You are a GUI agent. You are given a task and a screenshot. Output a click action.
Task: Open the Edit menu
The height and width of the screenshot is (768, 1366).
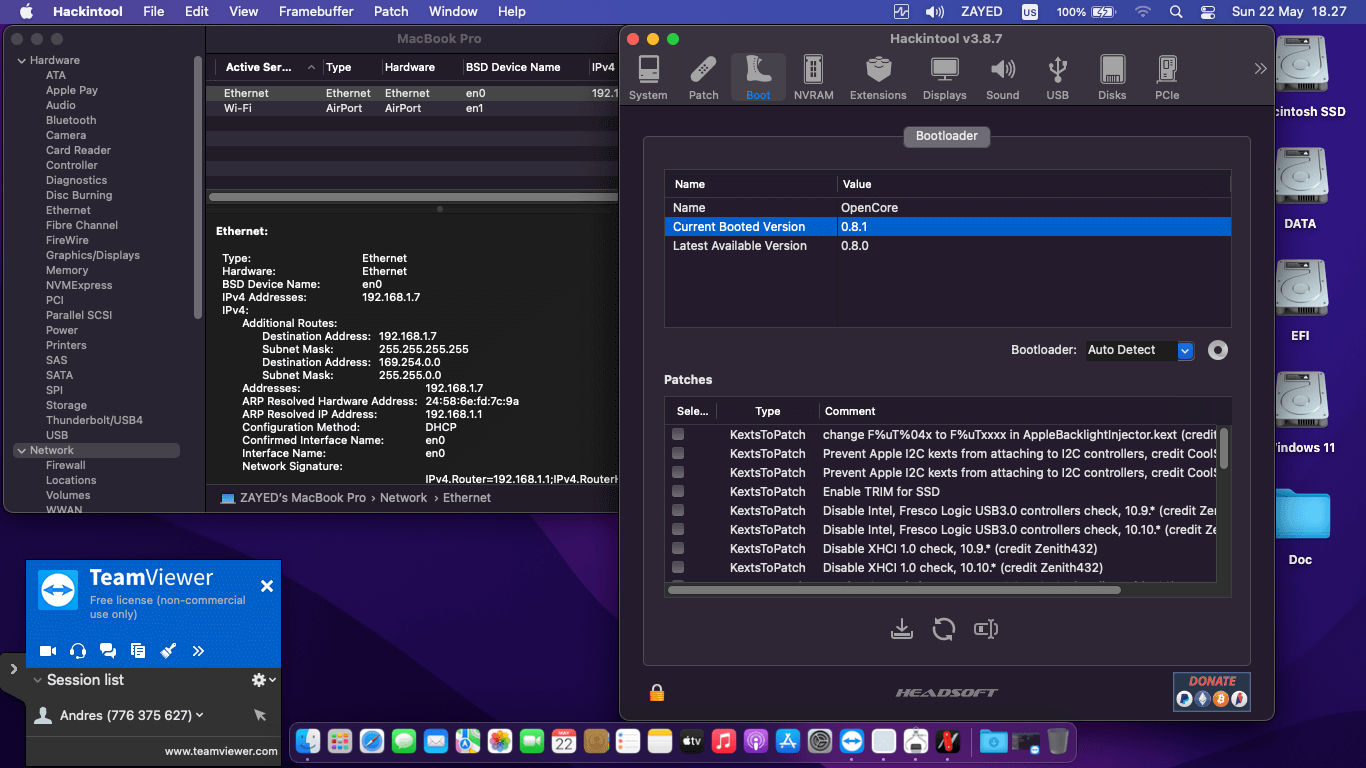coord(197,11)
